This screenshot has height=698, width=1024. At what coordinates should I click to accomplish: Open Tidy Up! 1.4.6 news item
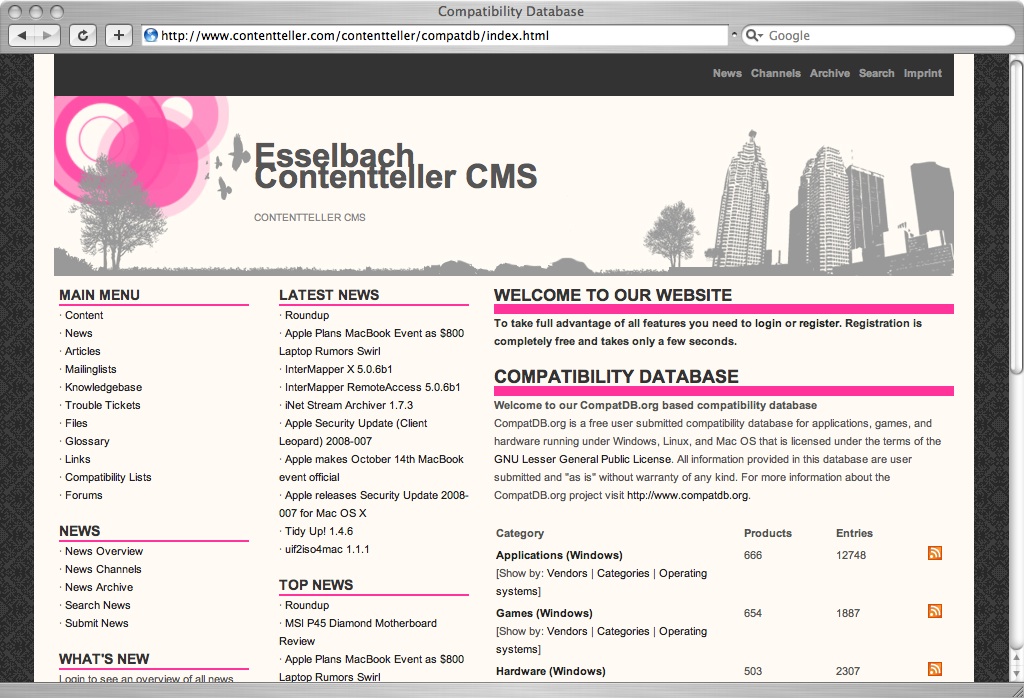[x=319, y=531]
